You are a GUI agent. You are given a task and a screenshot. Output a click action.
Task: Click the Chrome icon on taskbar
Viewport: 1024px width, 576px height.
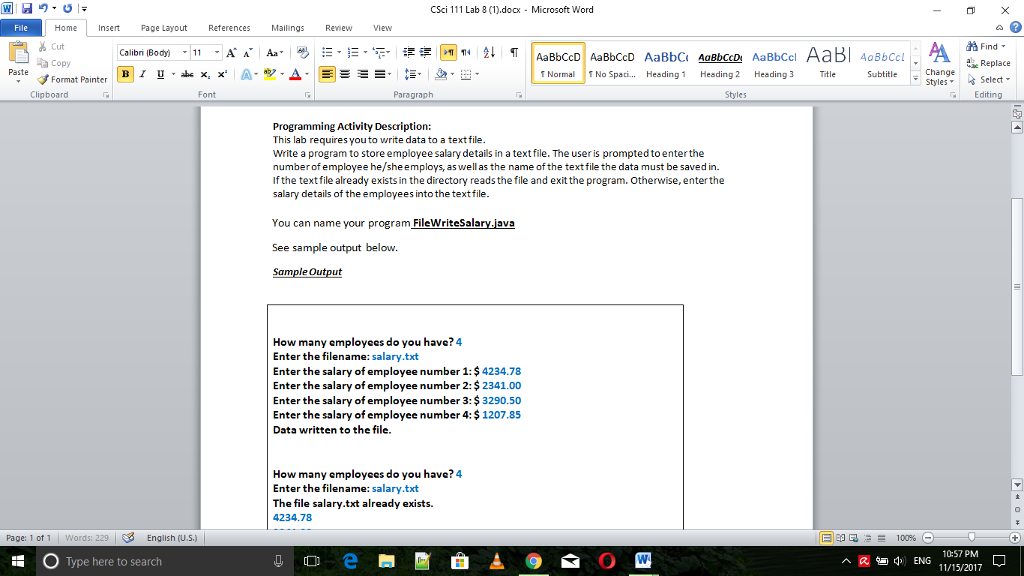pos(534,561)
